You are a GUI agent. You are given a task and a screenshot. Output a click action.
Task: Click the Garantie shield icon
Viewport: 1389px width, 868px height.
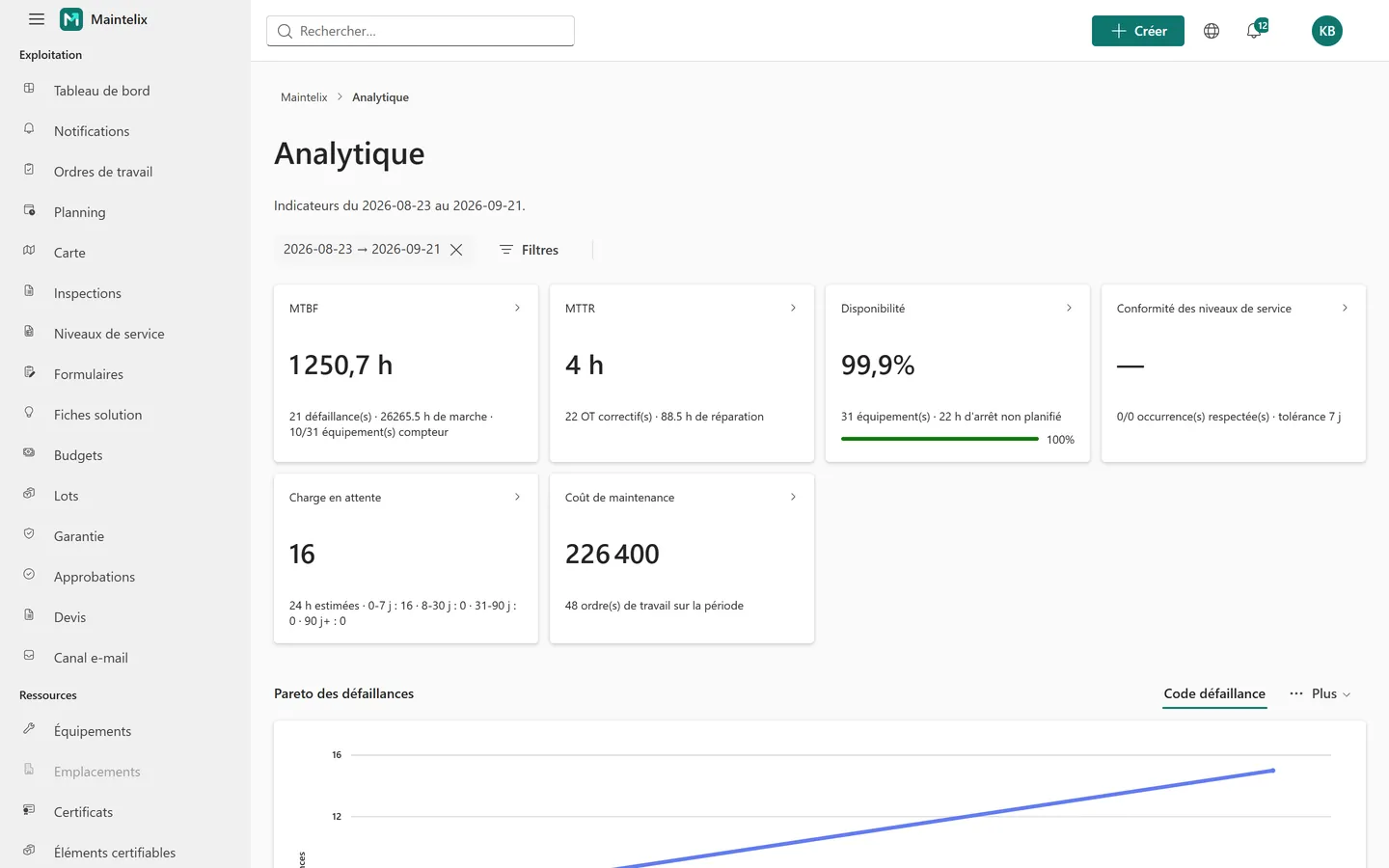point(29,534)
